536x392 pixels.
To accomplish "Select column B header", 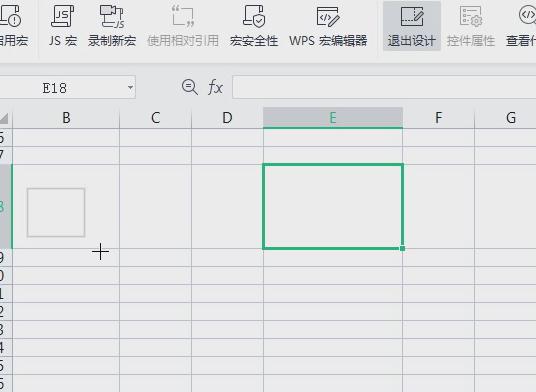I will click(x=66, y=118).
